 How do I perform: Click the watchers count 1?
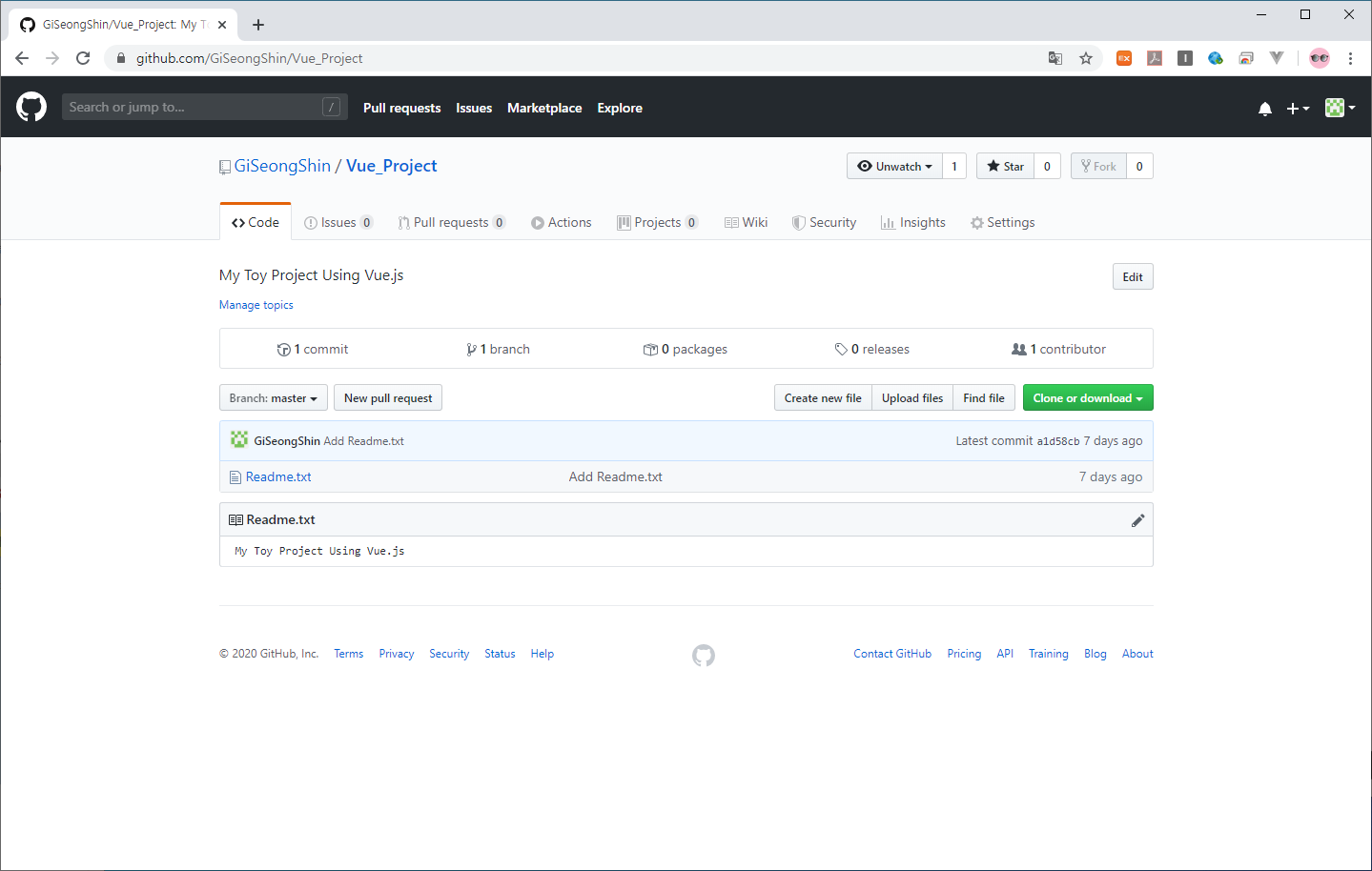point(954,166)
